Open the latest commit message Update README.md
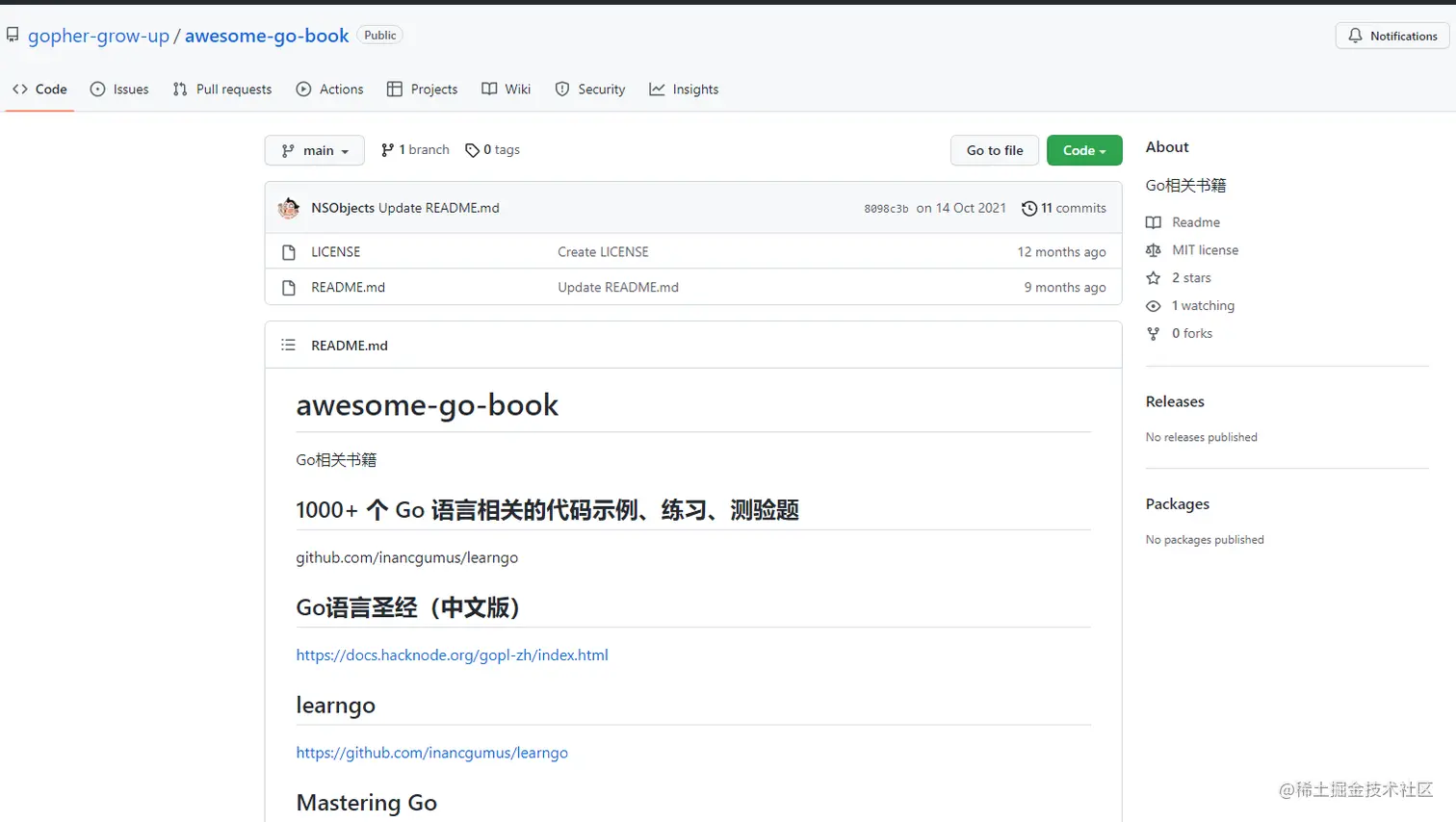This screenshot has height=822, width=1456. tap(439, 208)
